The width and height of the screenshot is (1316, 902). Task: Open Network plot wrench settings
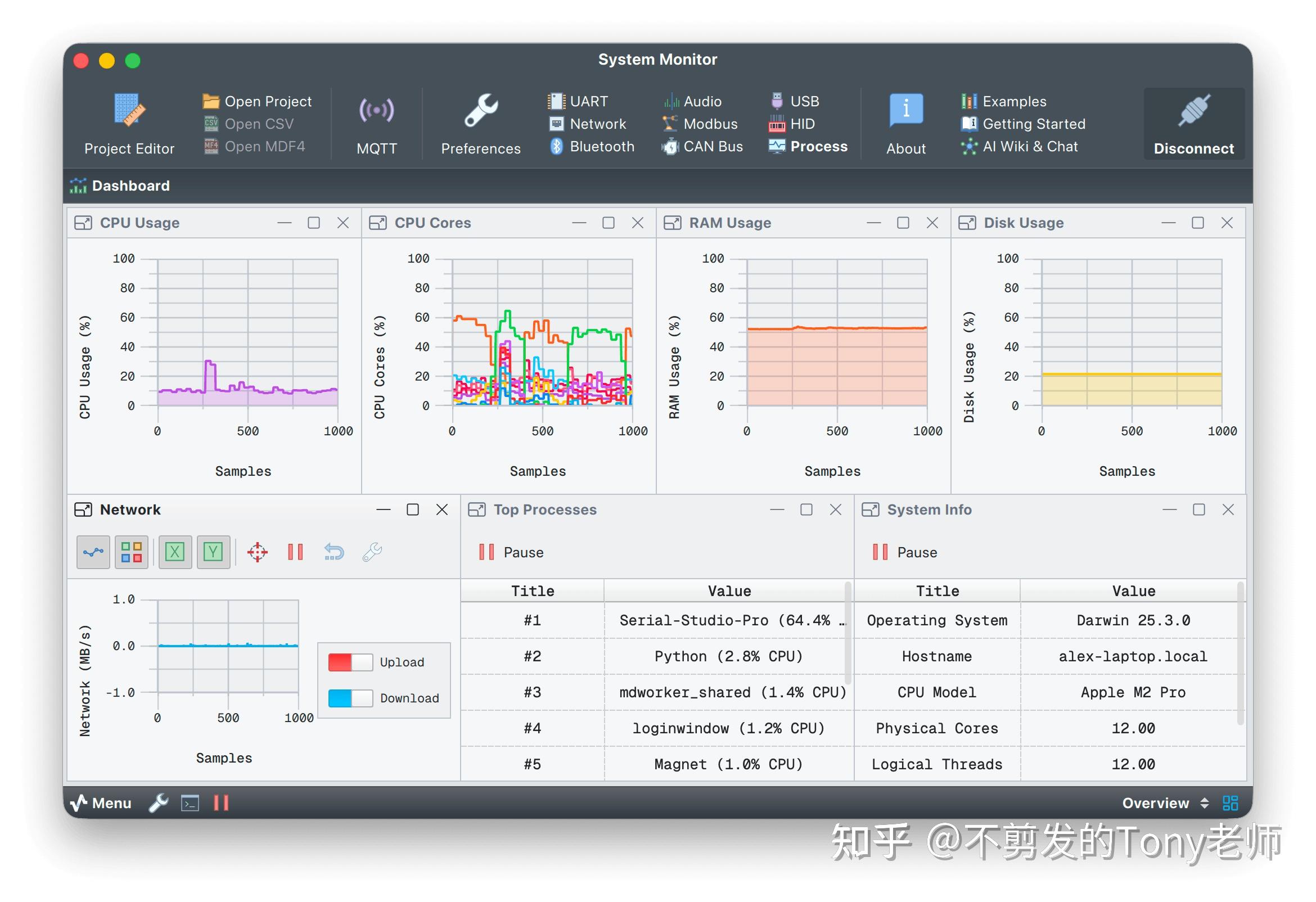(x=372, y=552)
